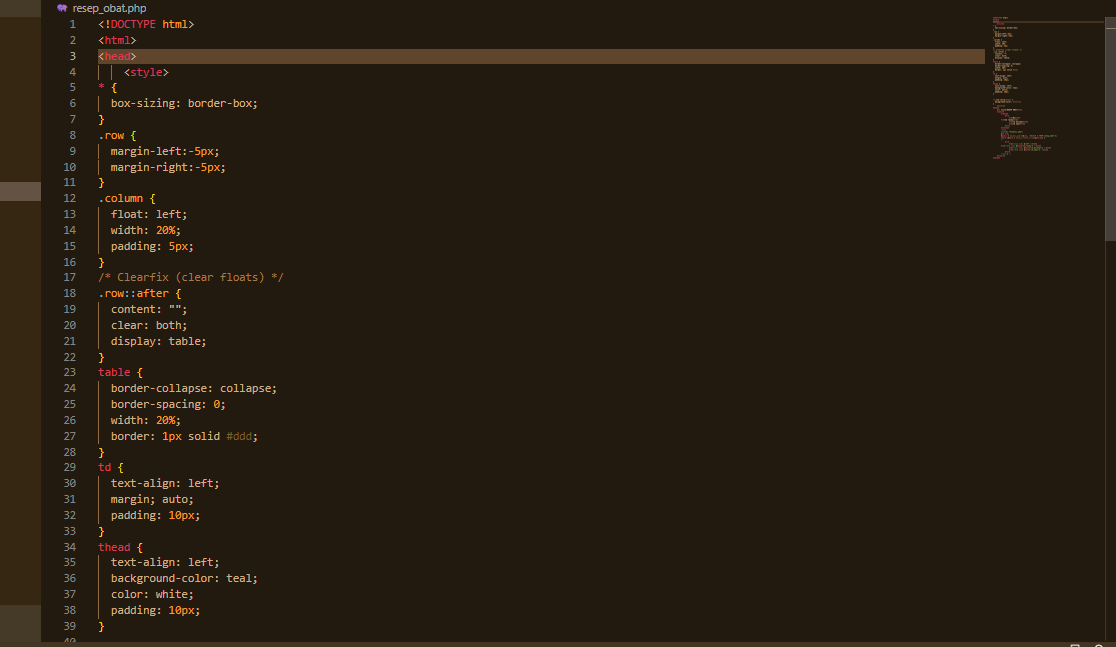Click the .row selector on line 8

(x=111, y=135)
